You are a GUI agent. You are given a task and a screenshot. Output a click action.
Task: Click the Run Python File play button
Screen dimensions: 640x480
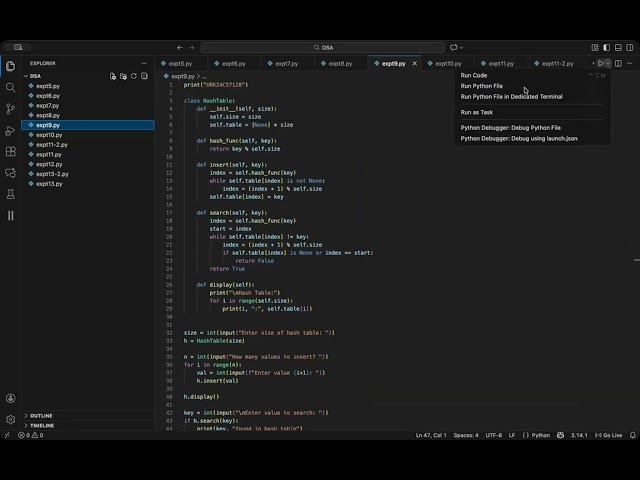tap(600, 63)
